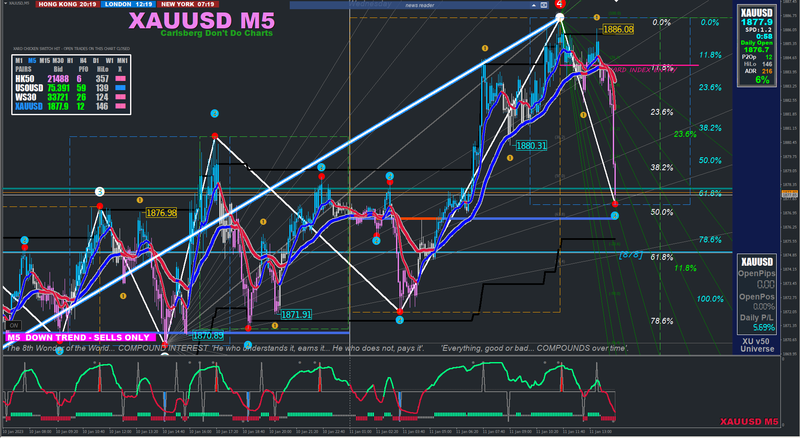Select the XAUUSD pair in the dashboard
Image resolution: width=800 pixels, height=438 pixels.
29,106
